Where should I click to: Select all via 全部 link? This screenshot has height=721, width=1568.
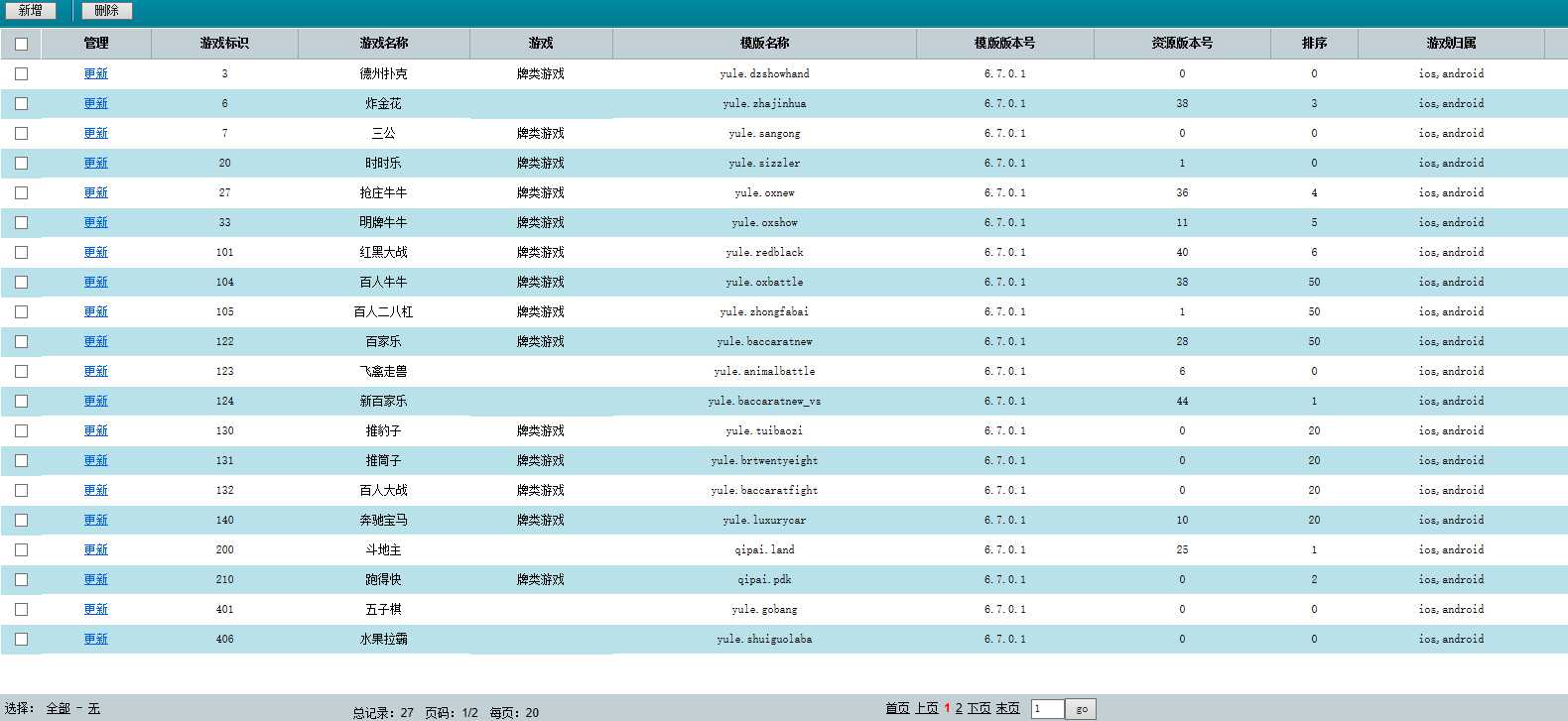59,708
